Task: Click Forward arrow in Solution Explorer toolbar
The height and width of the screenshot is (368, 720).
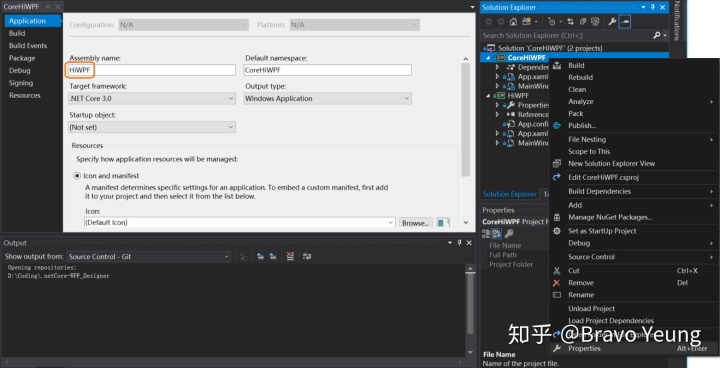Action: click(x=501, y=22)
